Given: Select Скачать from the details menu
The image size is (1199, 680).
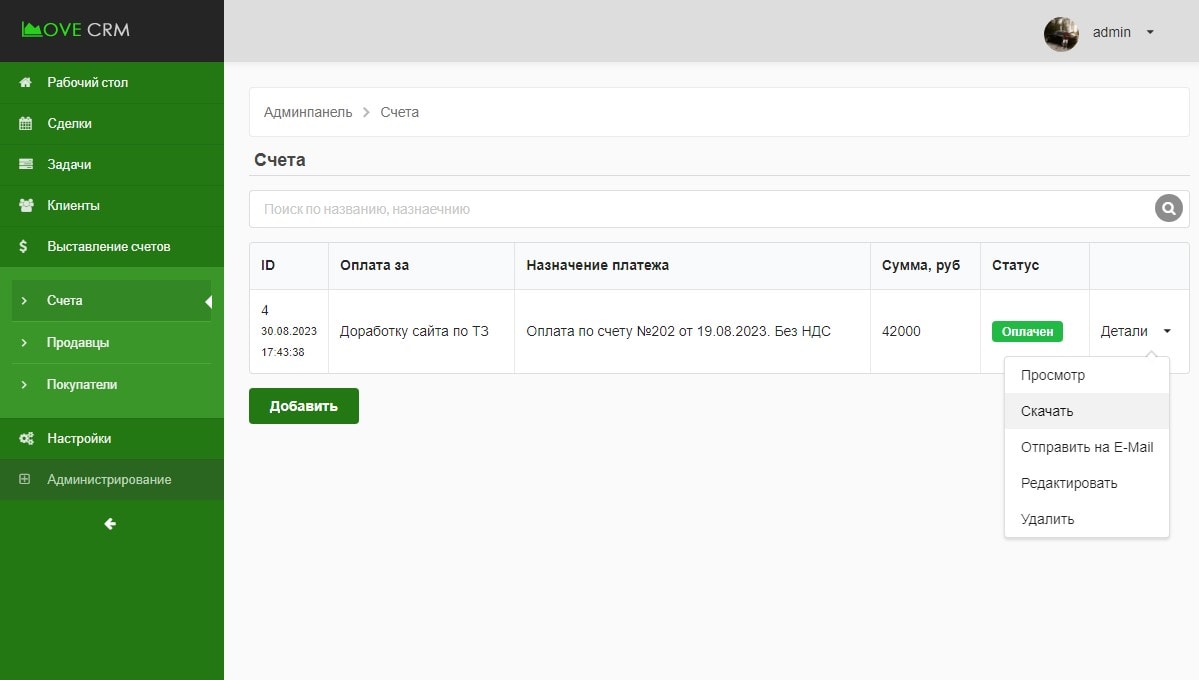Looking at the screenshot, I should pos(1047,411).
